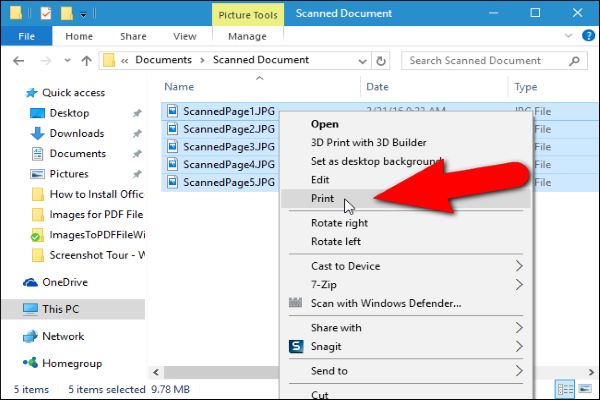This screenshot has height=400, width=600.
Task: Click the Properties quick access toolbar icon
Action: 46,14
